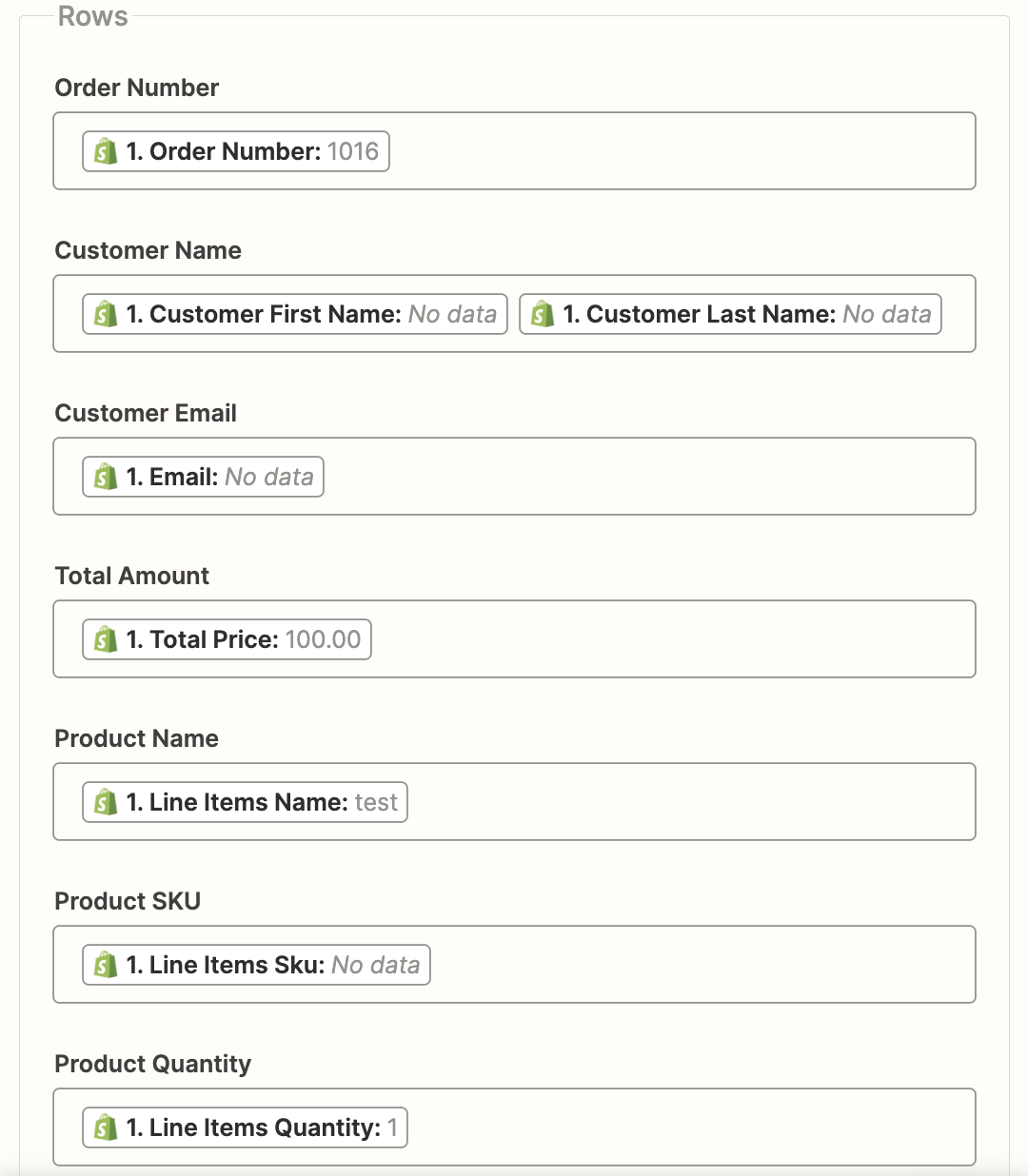Click the Shopify icon on the Order Number pill
Screen dimensions: 1028x1176
point(104,150)
